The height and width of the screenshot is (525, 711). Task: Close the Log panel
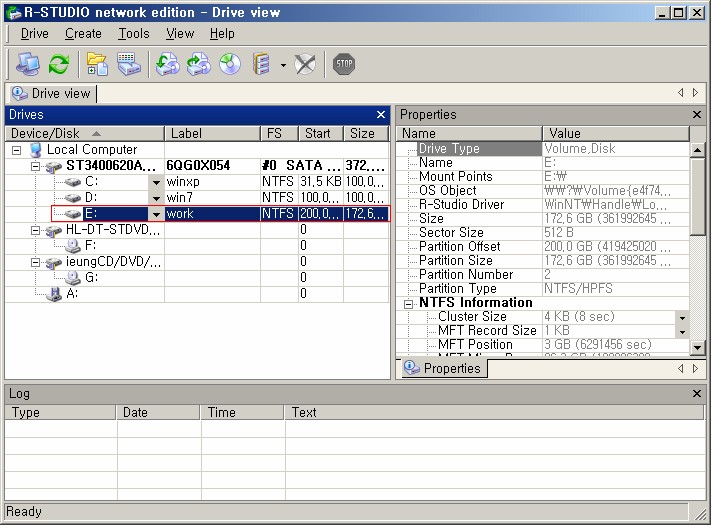click(697, 394)
